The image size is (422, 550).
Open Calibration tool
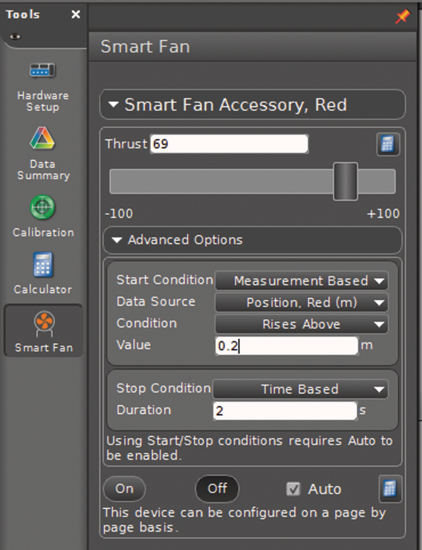pos(43,216)
